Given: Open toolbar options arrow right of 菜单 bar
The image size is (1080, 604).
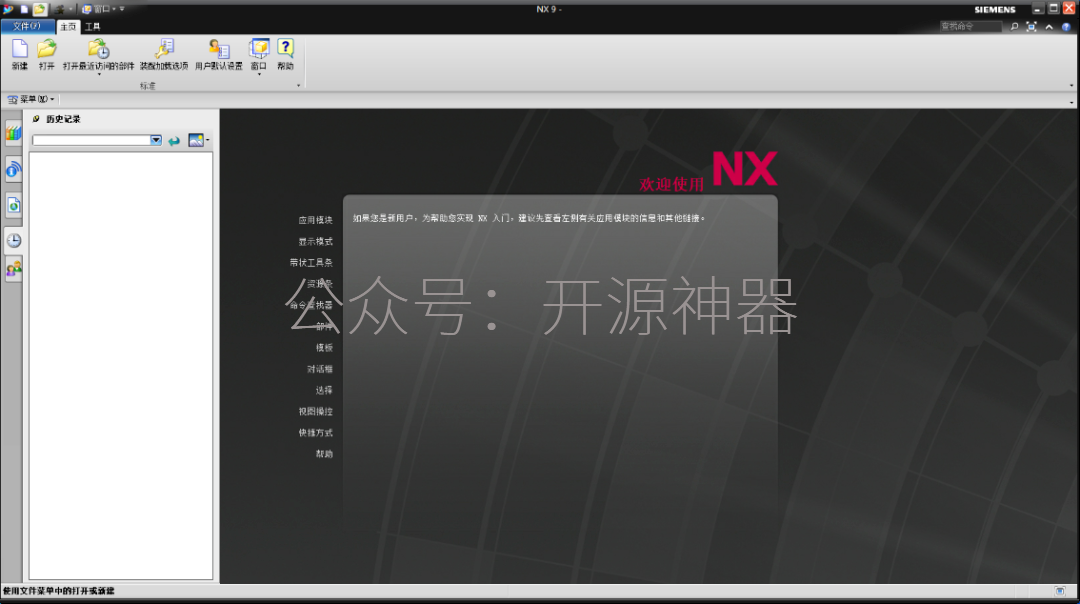Looking at the screenshot, I should [1071, 102].
